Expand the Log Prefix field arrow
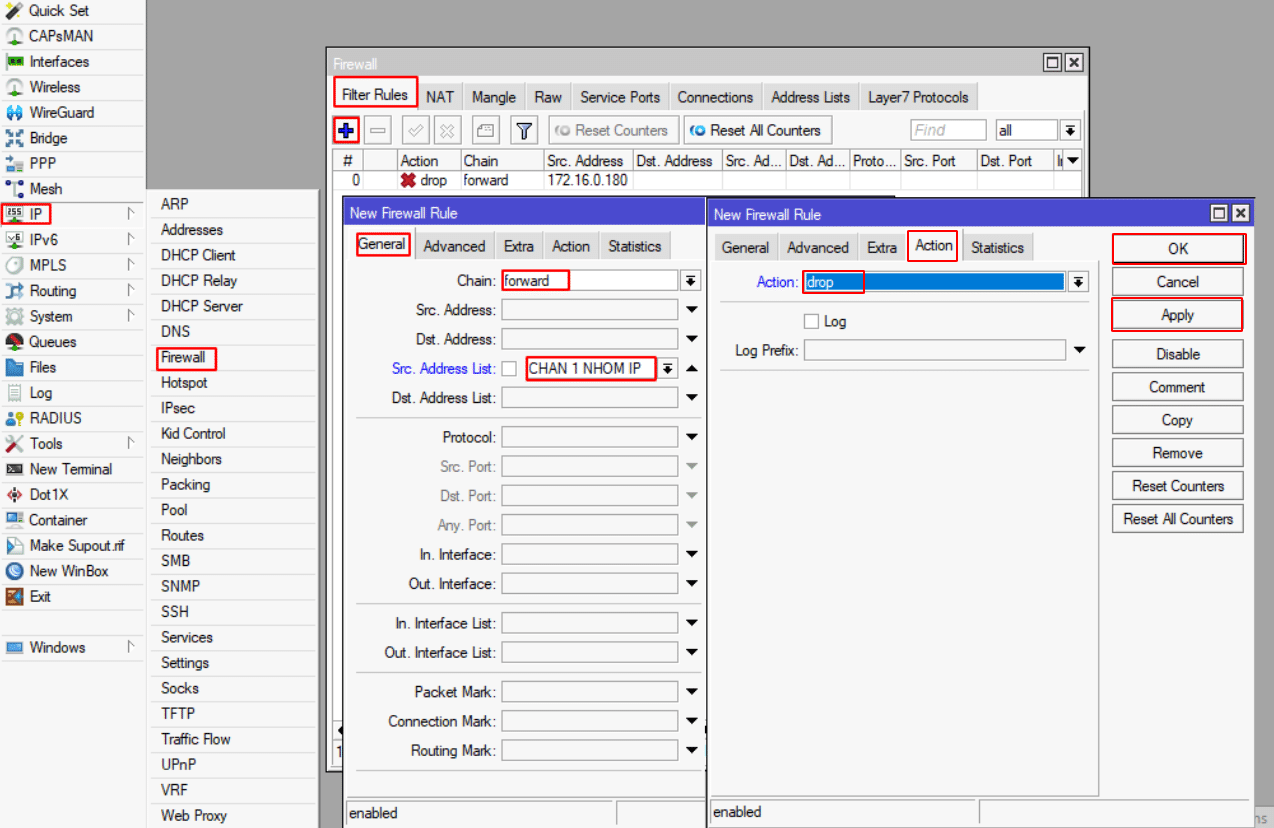This screenshot has height=828, width=1274. (x=1079, y=351)
